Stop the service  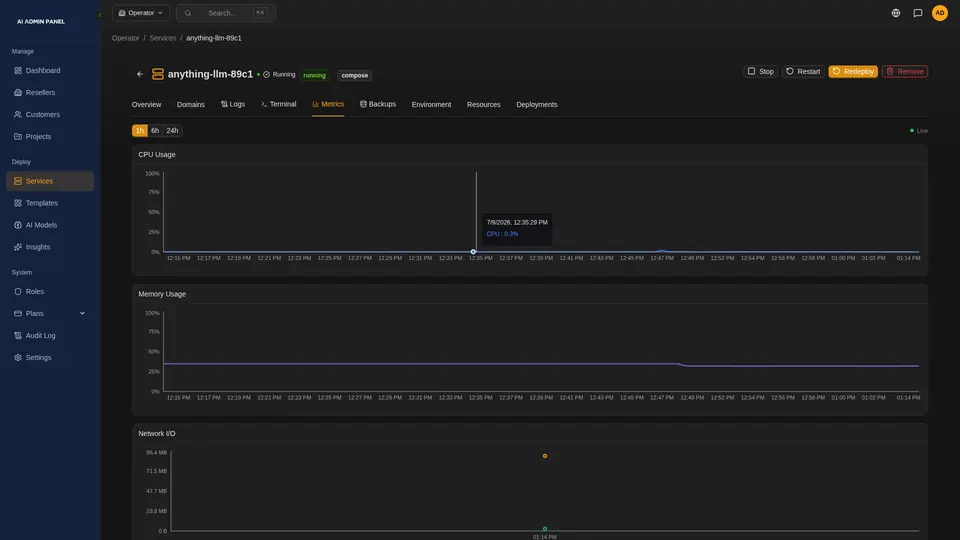tap(760, 72)
